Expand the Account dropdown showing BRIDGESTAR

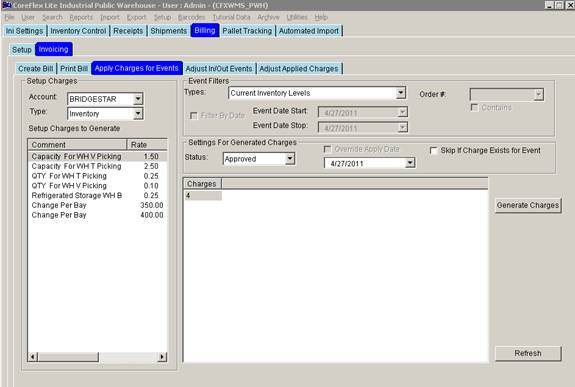pyautogui.click(x=138, y=99)
